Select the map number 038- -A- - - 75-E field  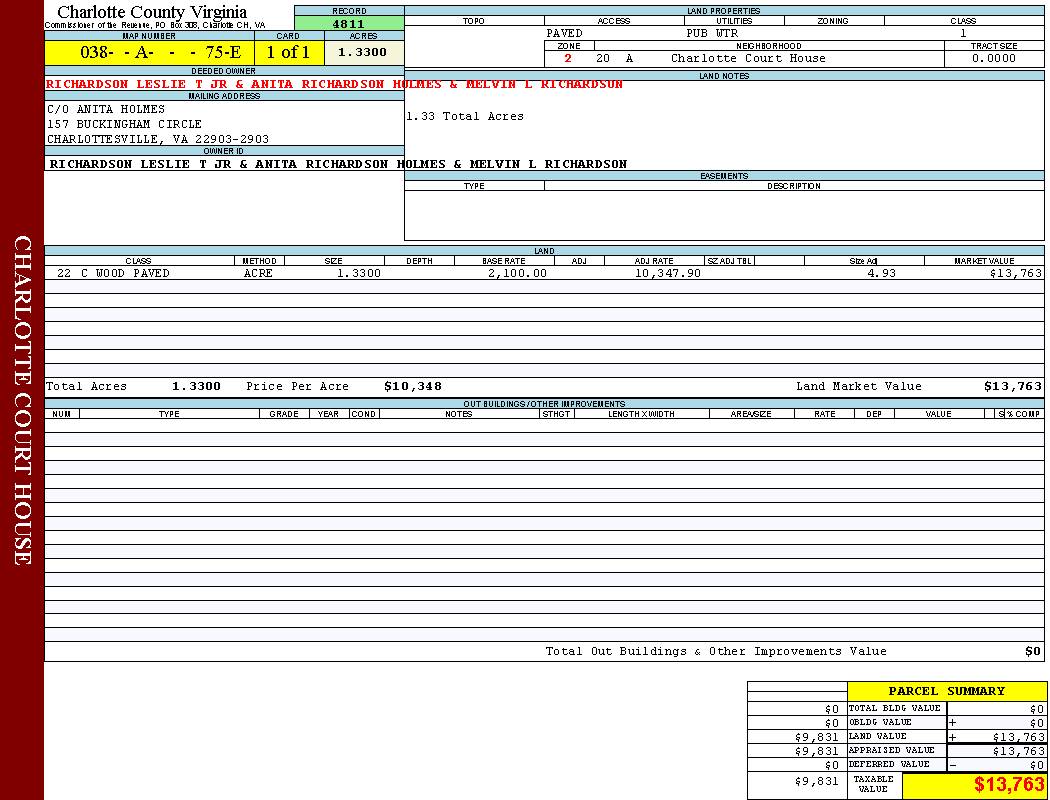coord(149,53)
